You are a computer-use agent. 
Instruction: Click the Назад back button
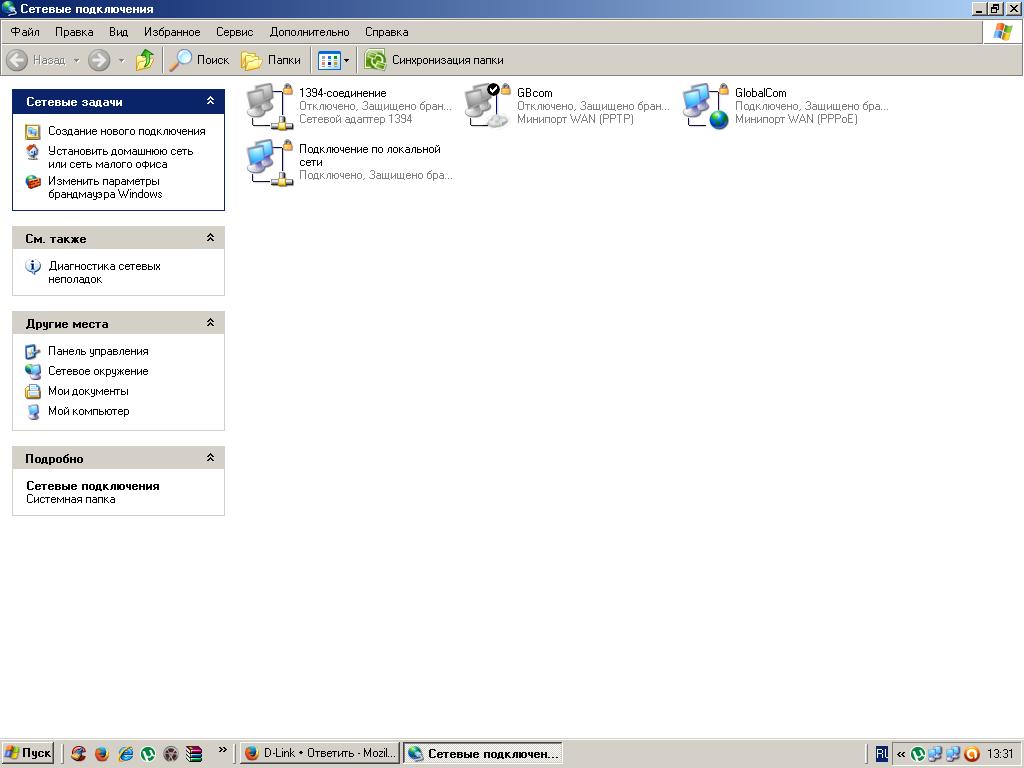(x=37, y=60)
